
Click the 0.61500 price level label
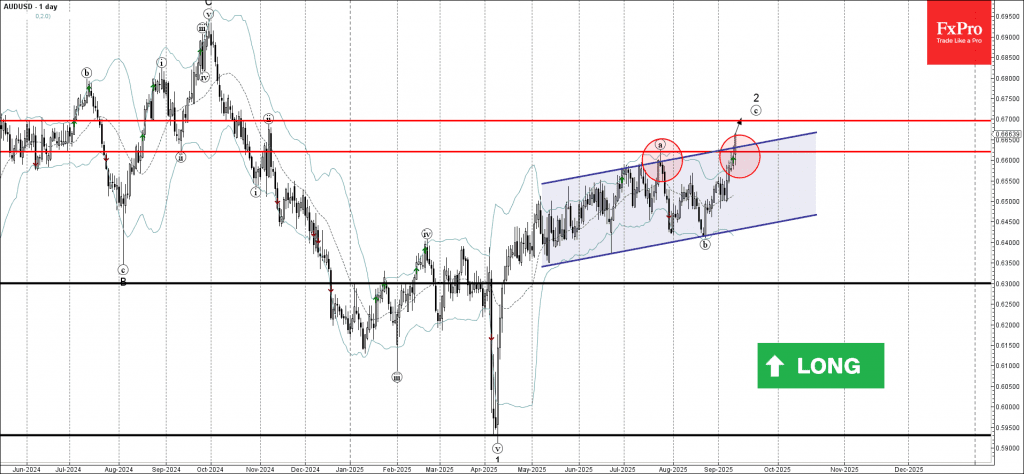coord(1007,346)
